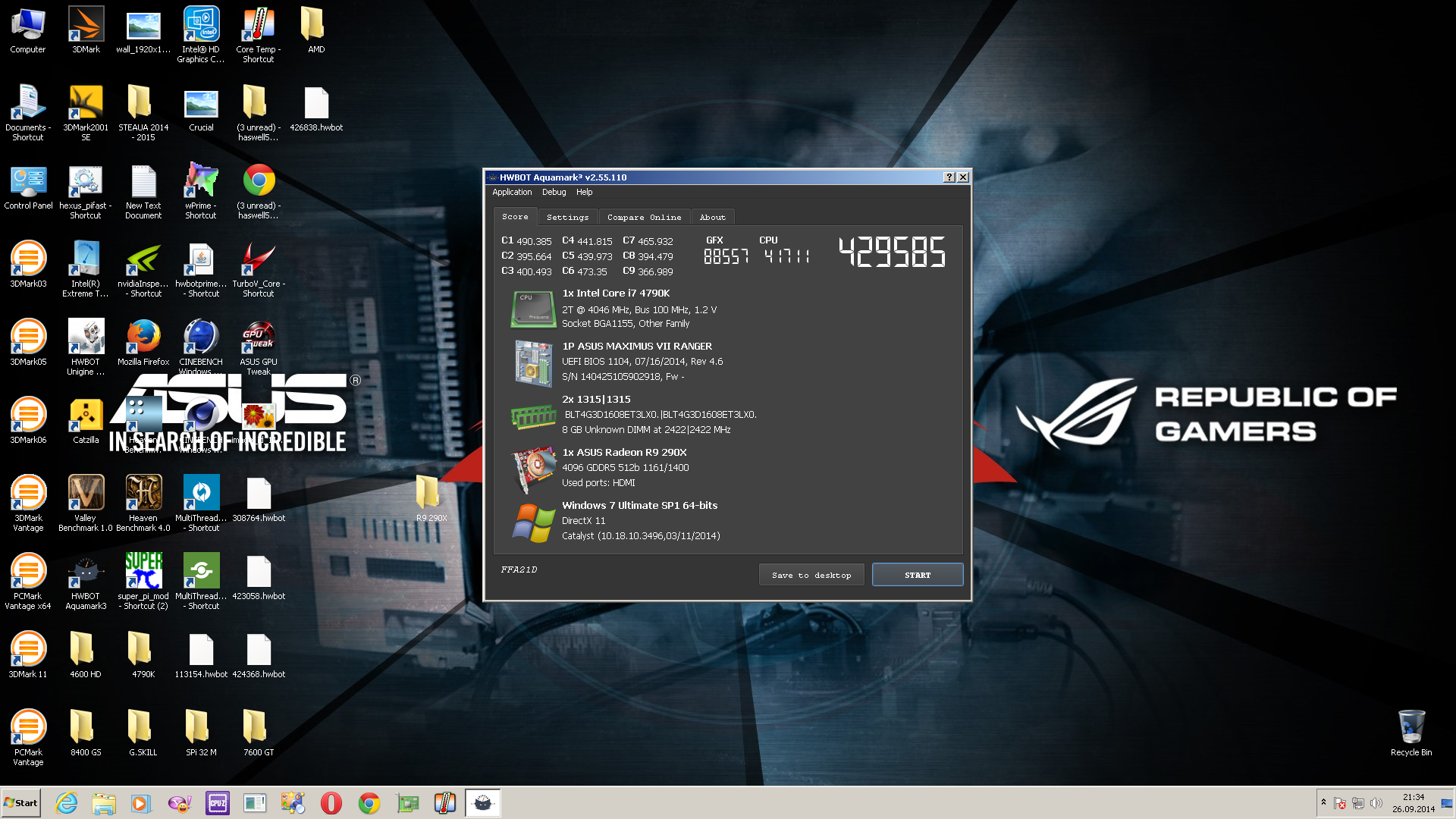The width and height of the screenshot is (1456, 819).
Task: Open Opera browser from taskbar
Action: click(331, 803)
